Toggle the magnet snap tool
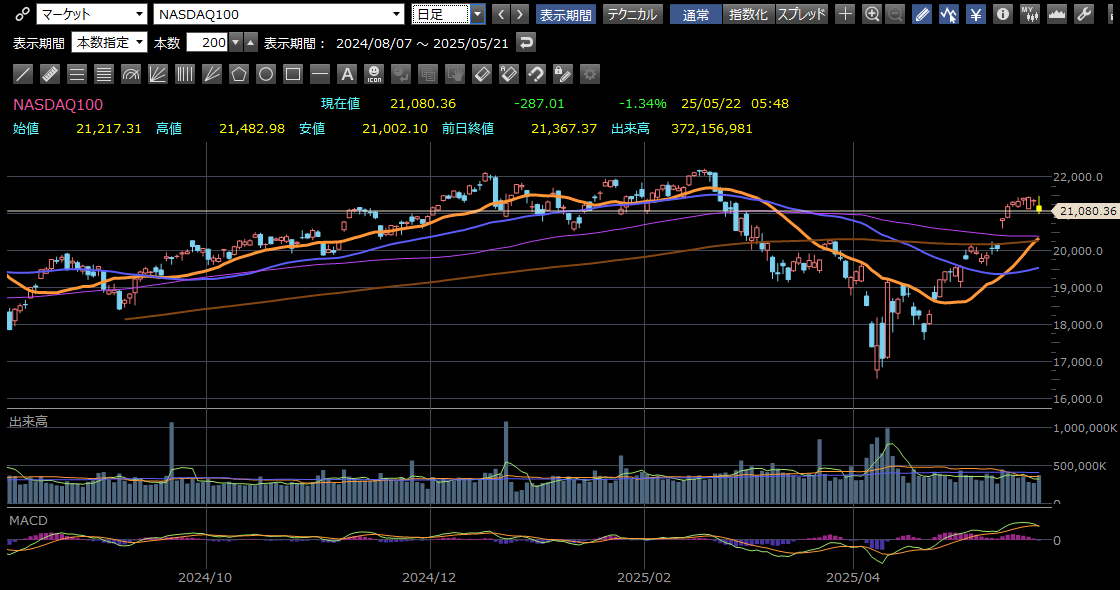The width and height of the screenshot is (1120, 590). (x=536, y=74)
